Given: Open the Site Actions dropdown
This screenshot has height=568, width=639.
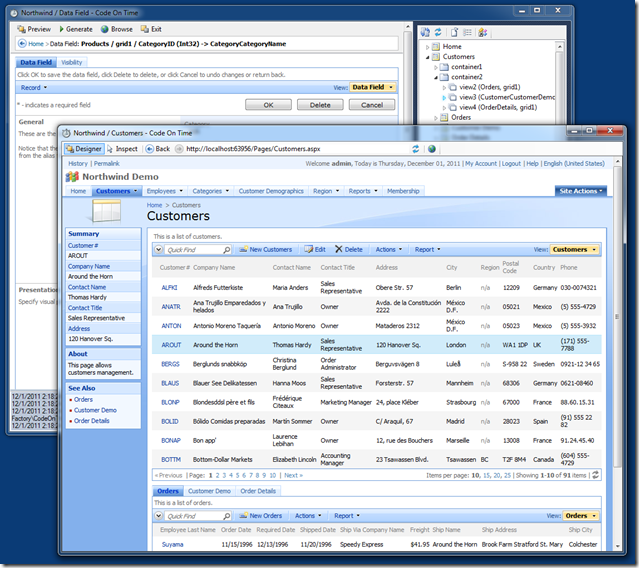Looking at the screenshot, I should pos(579,190).
